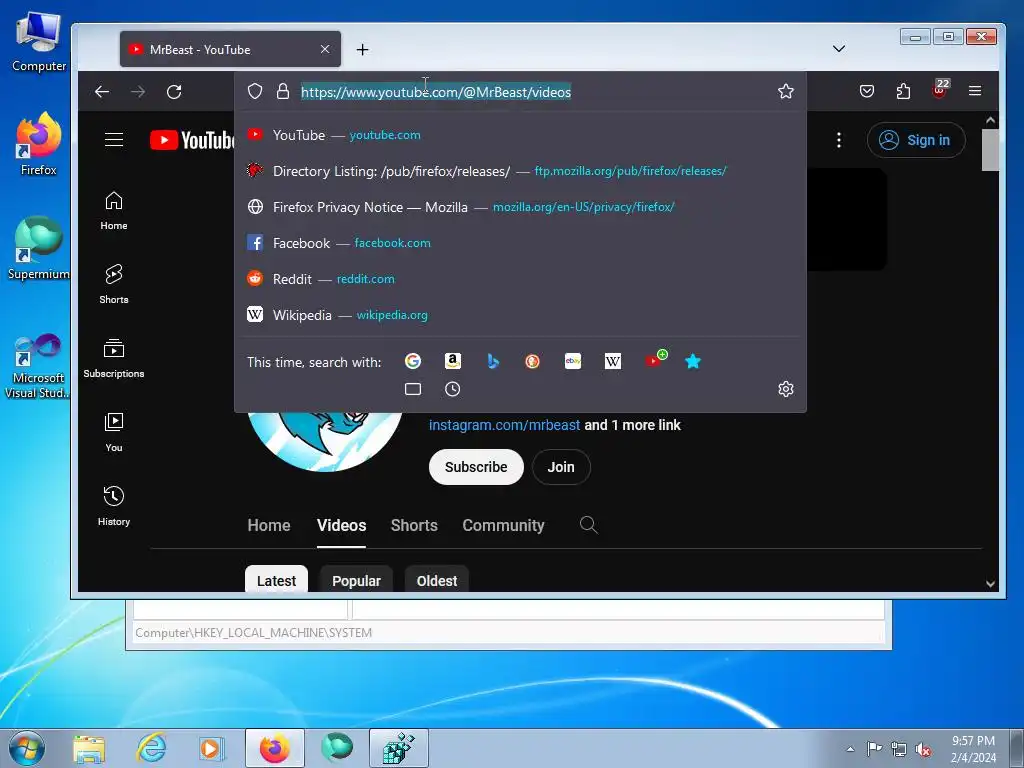Show hidden system tray icons
This screenshot has width=1024, height=768.
[850, 749]
